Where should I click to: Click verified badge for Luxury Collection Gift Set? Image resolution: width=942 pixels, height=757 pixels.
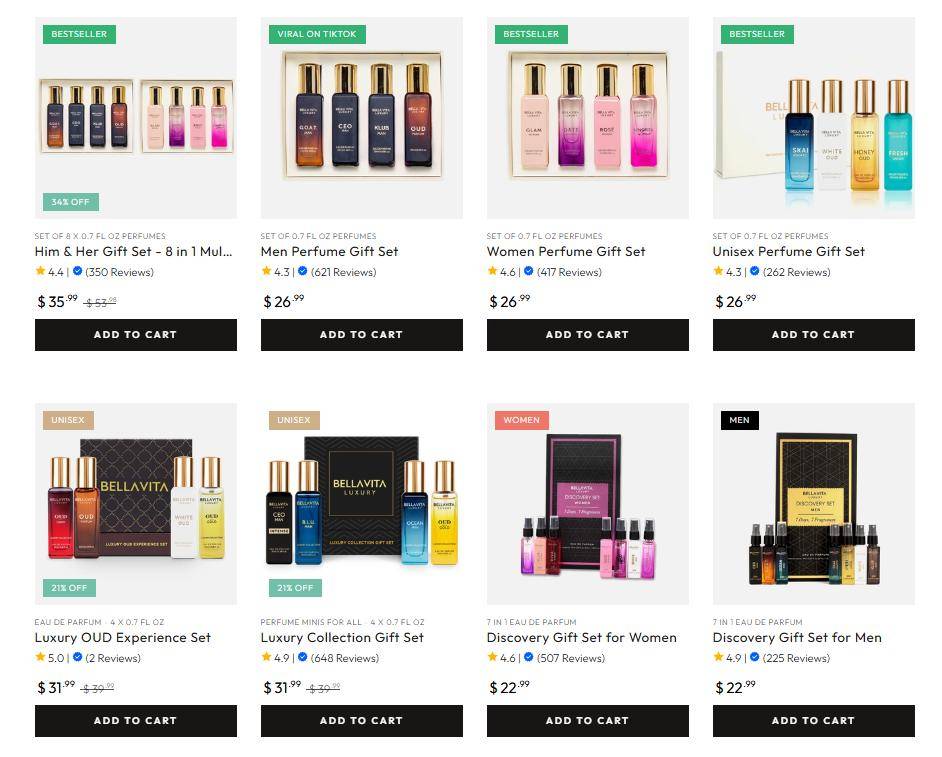click(303, 657)
